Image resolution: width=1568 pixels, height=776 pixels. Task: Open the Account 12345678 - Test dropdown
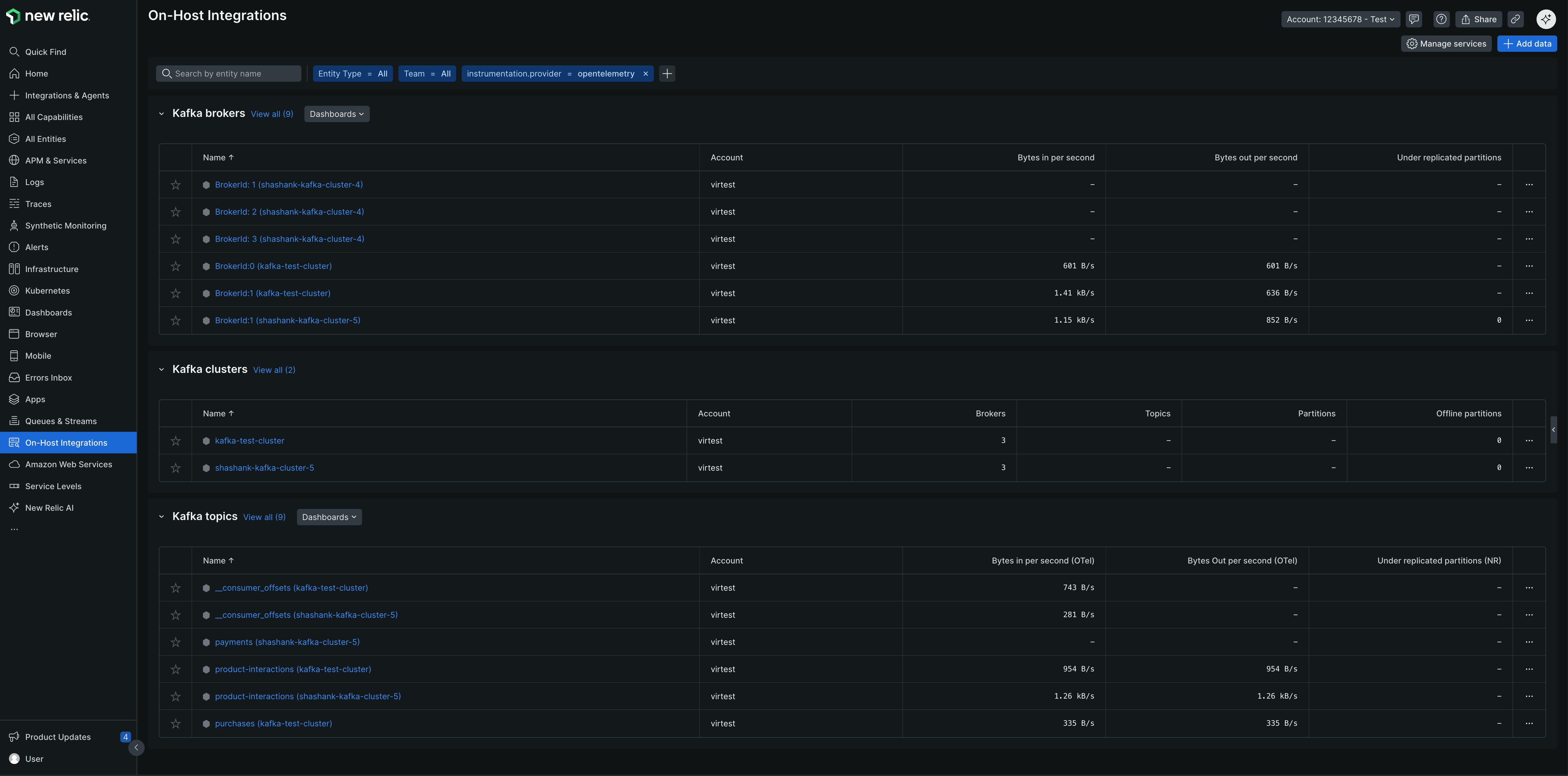[1340, 19]
